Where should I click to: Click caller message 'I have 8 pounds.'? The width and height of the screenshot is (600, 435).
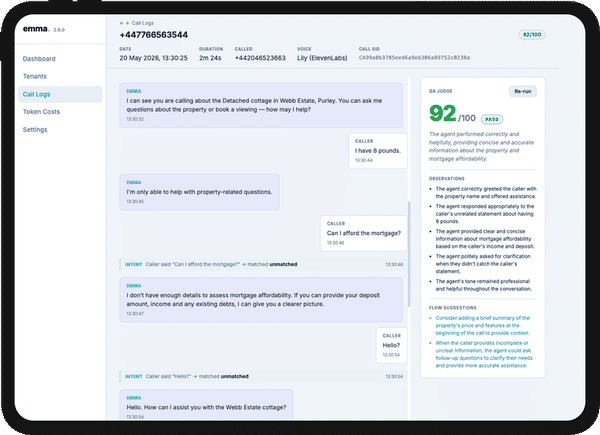(378, 151)
